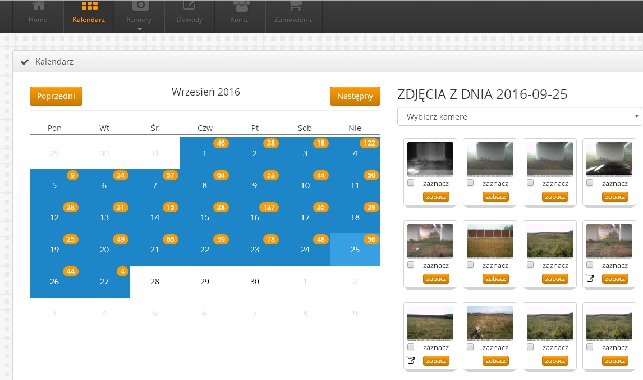643x380 pixels.
Task: Click orange button under person-in-field photo
Action: (495, 361)
